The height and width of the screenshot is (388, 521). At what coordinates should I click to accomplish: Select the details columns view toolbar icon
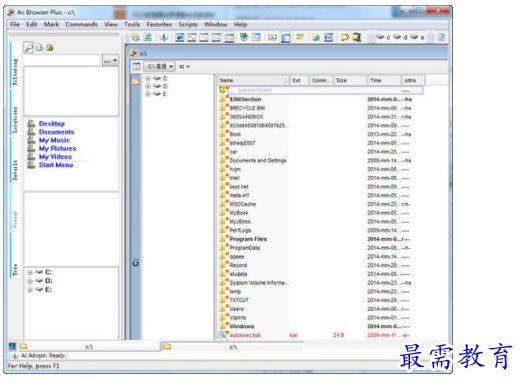pos(229,38)
